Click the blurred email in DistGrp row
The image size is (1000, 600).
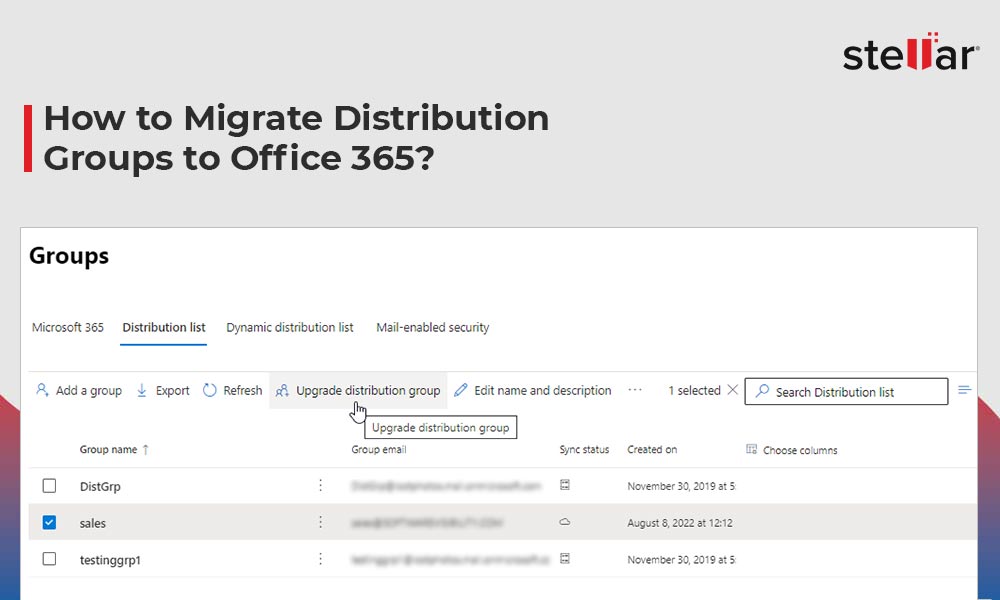[x=446, y=486]
